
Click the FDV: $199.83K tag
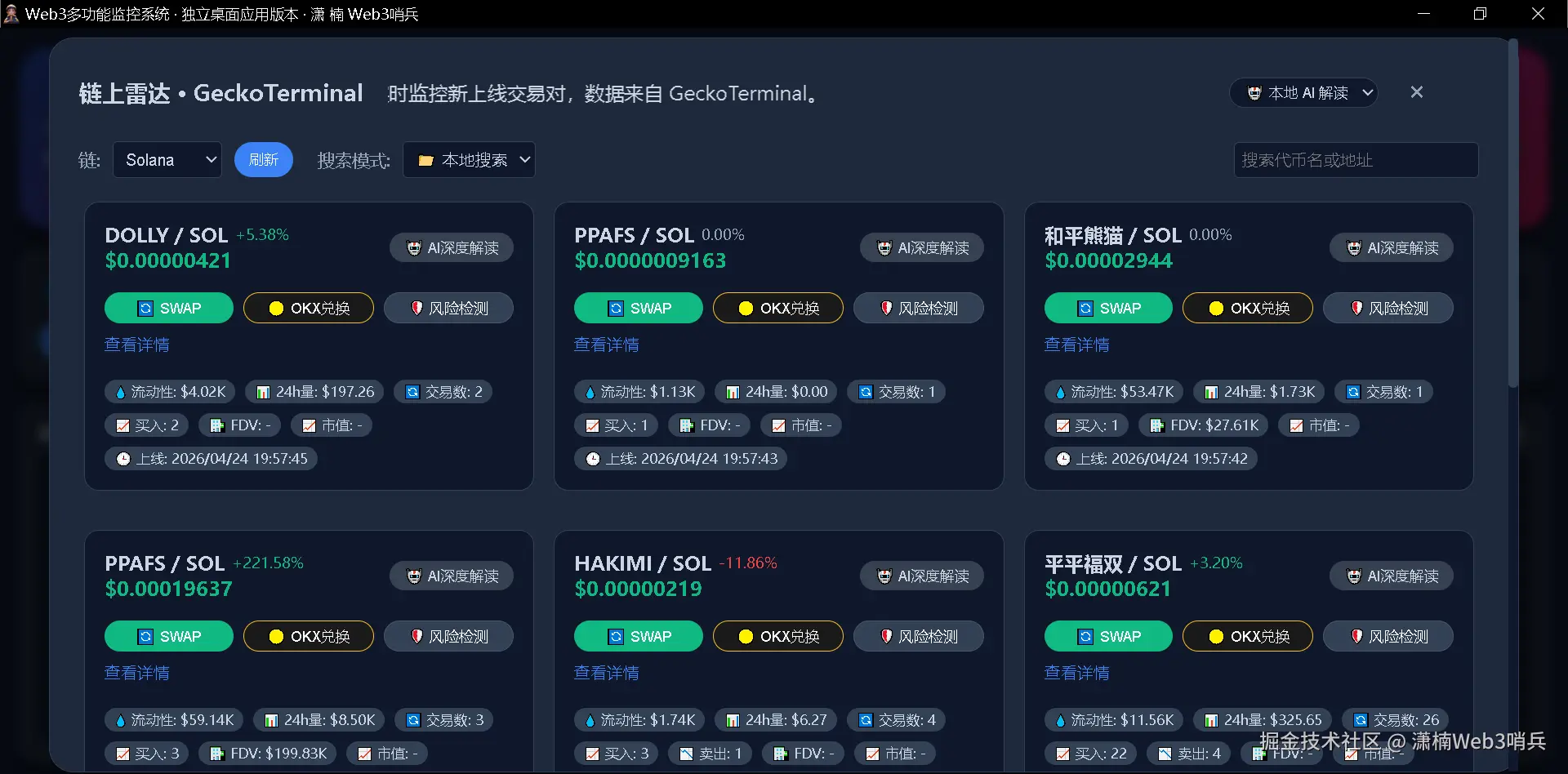(x=268, y=754)
